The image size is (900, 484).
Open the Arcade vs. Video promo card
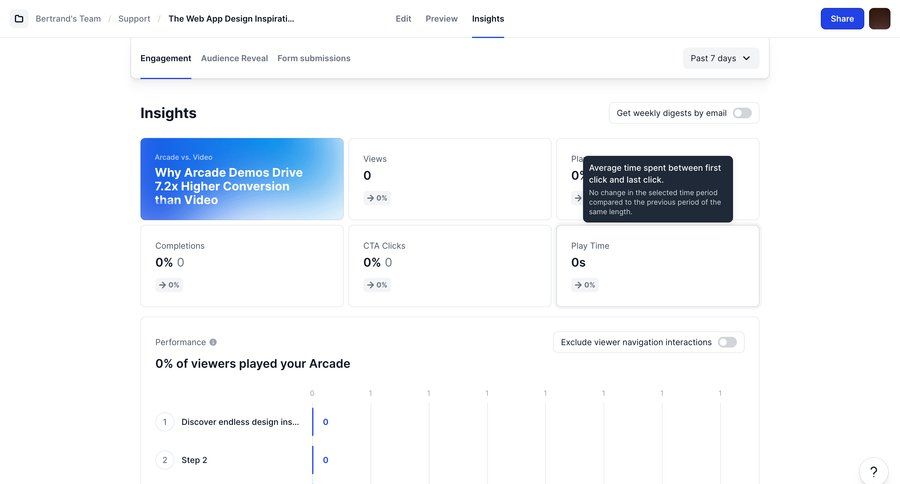242,179
